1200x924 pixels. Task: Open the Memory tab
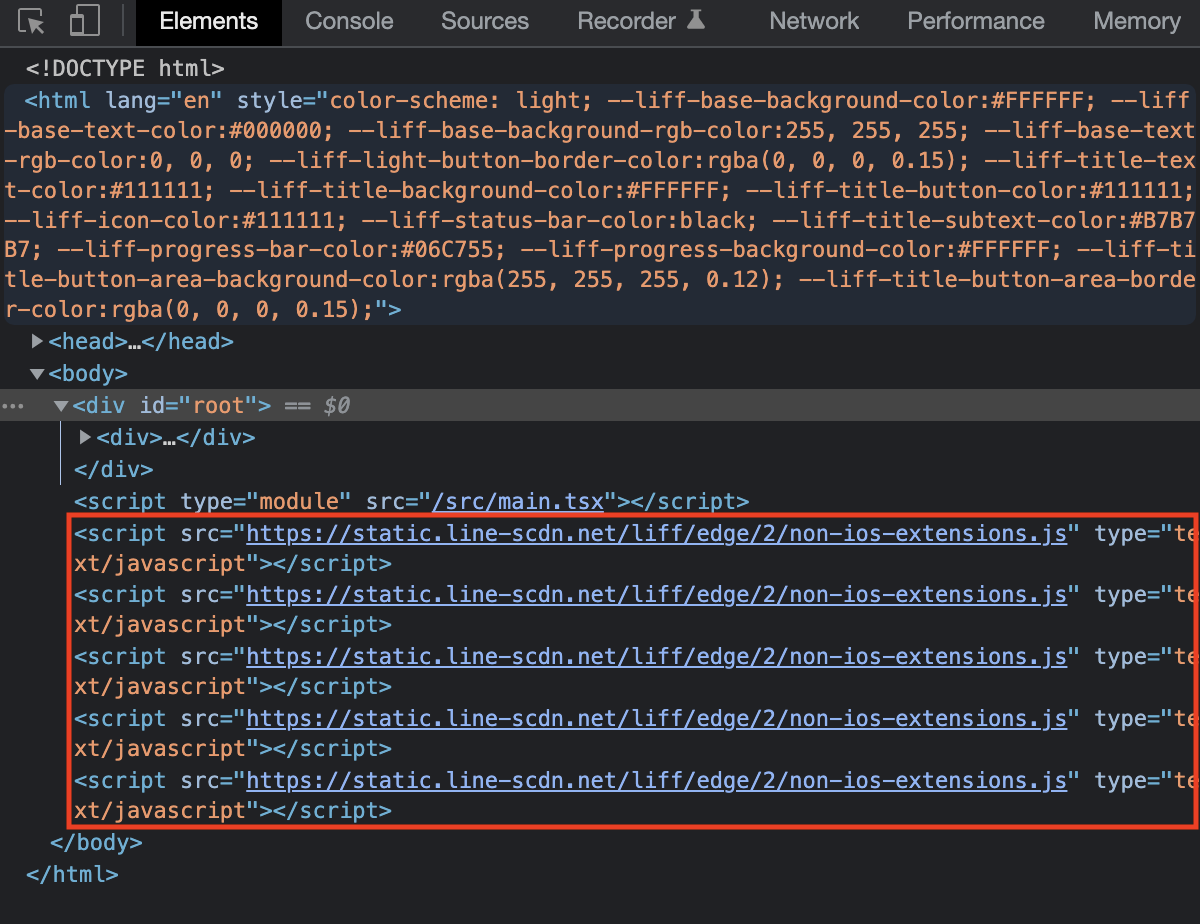[1136, 20]
